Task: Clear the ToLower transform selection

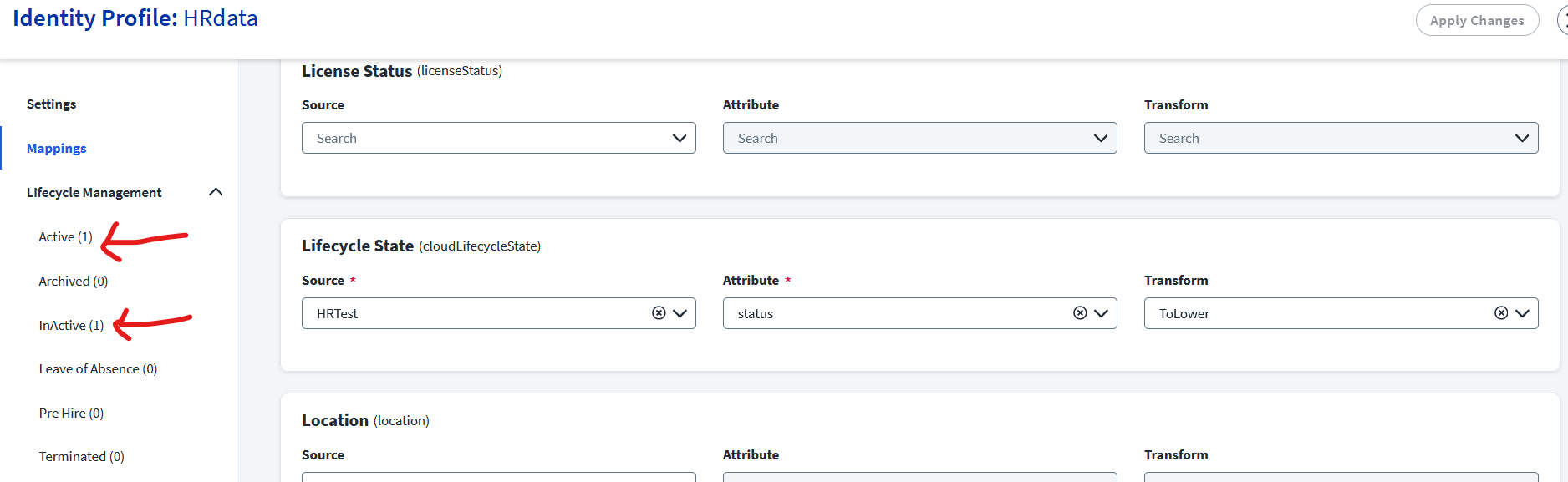Action: pos(1501,313)
